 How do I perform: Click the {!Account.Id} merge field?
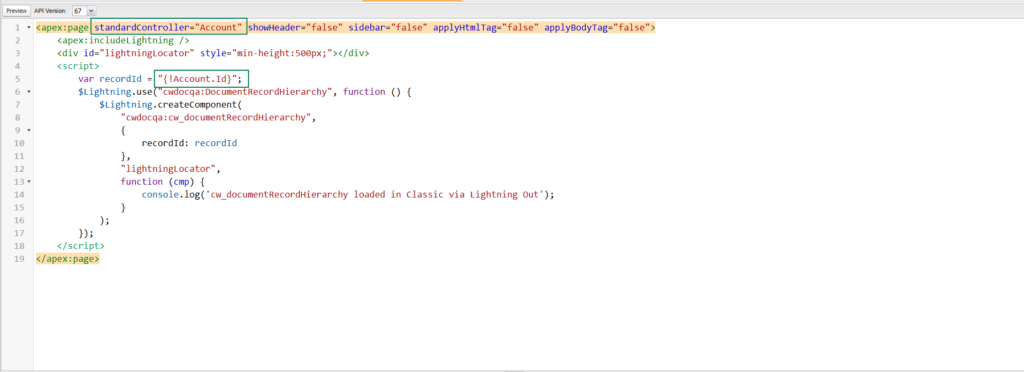(197, 79)
